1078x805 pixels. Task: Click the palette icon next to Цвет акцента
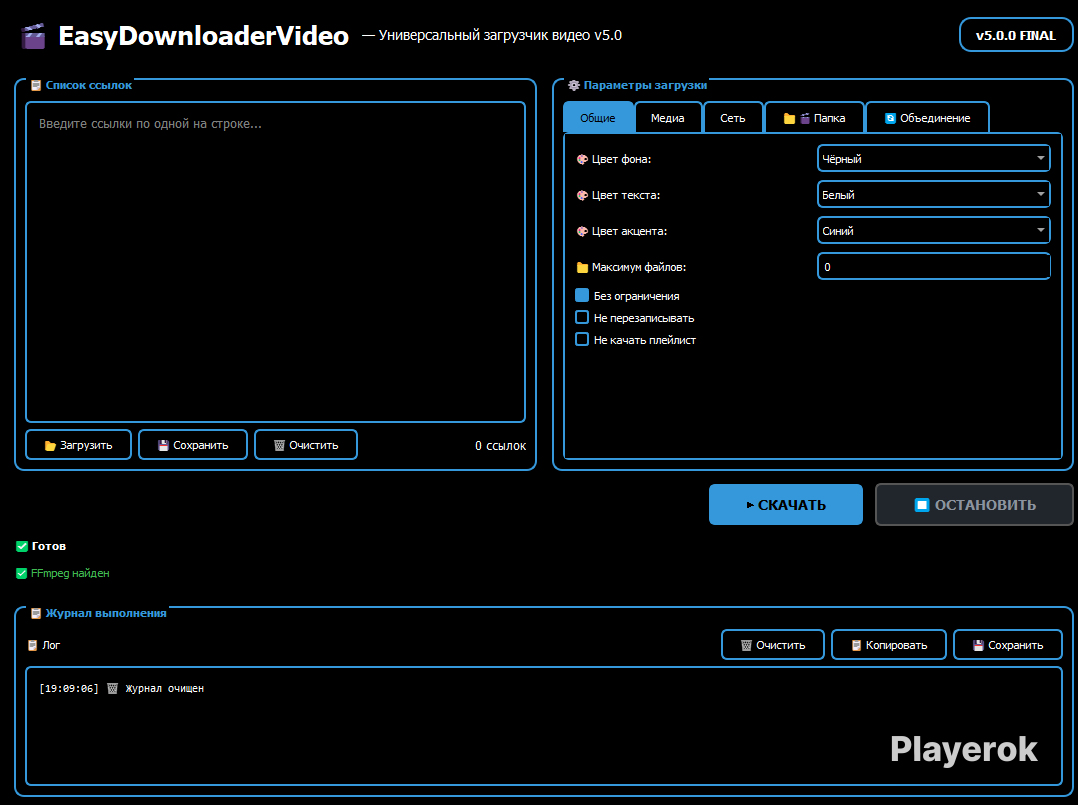point(582,231)
